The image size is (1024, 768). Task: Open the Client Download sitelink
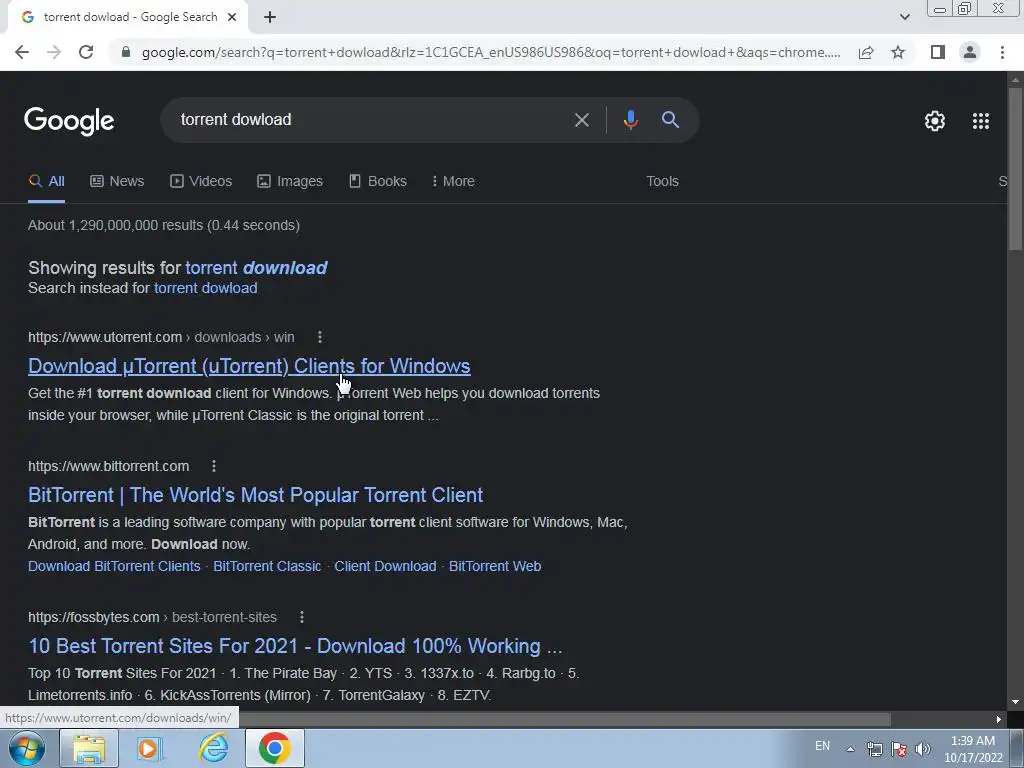385,566
